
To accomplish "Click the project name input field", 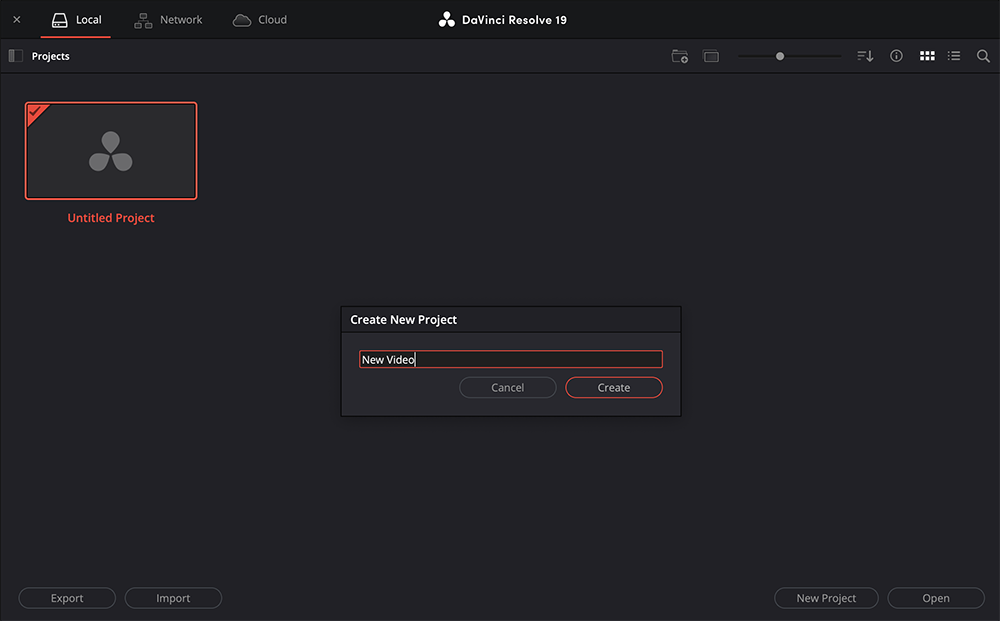I will pyautogui.click(x=511, y=358).
